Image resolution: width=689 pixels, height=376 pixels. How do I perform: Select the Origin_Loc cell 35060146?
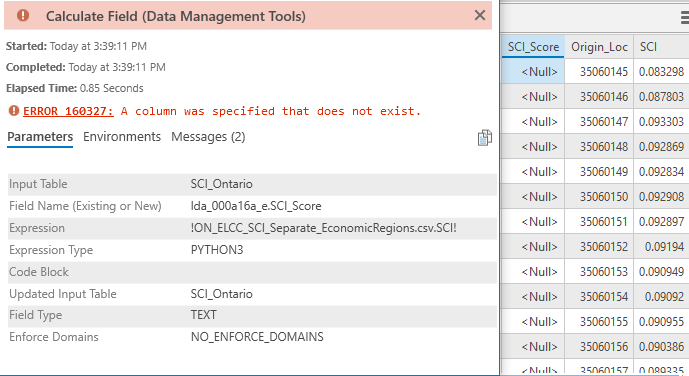[599, 97]
